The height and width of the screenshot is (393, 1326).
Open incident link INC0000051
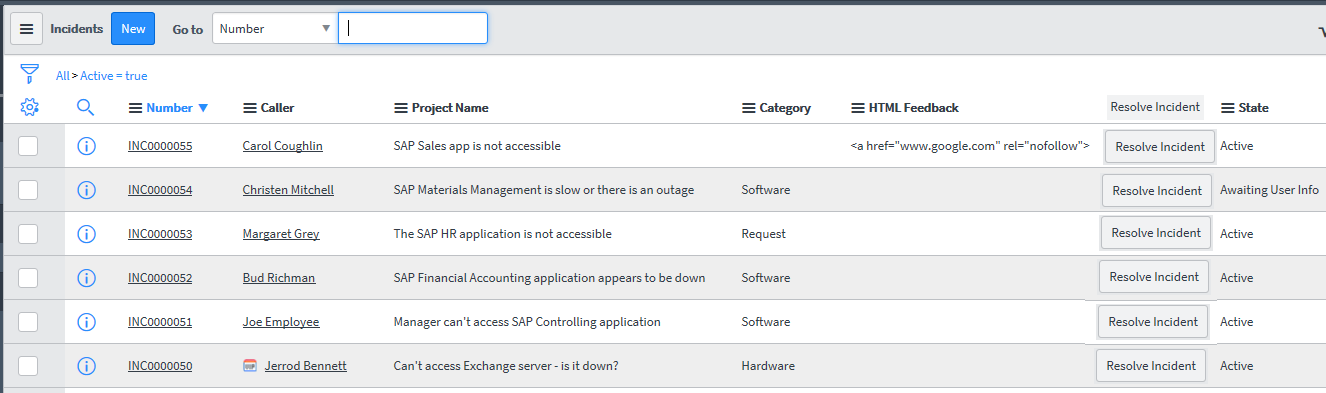pos(160,322)
